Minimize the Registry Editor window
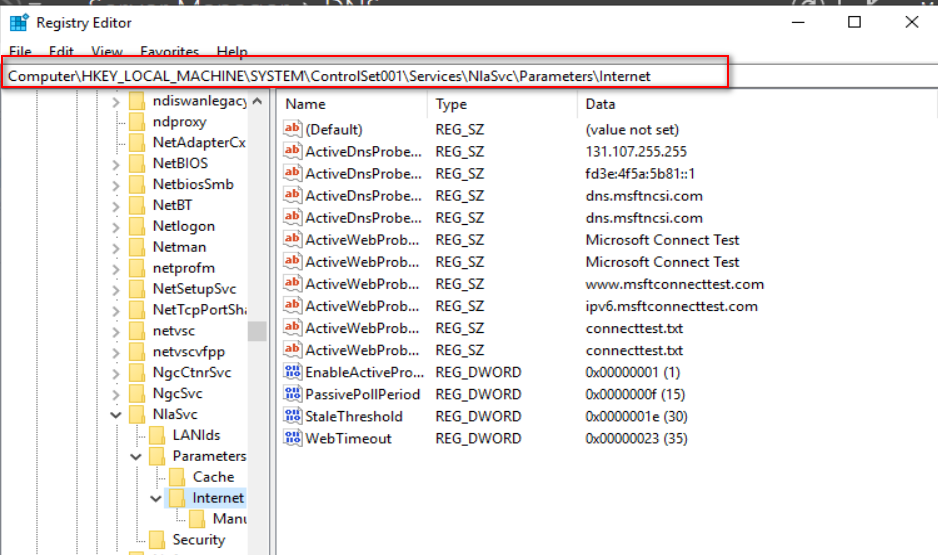 (798, 22)
